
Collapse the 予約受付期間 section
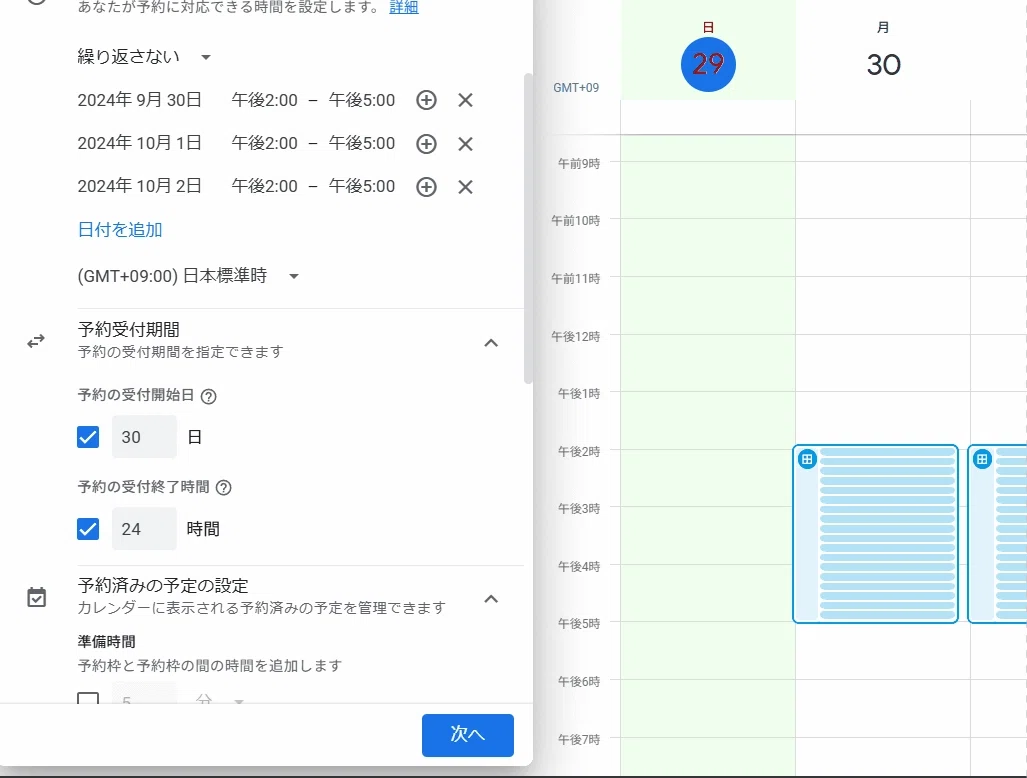491,343
